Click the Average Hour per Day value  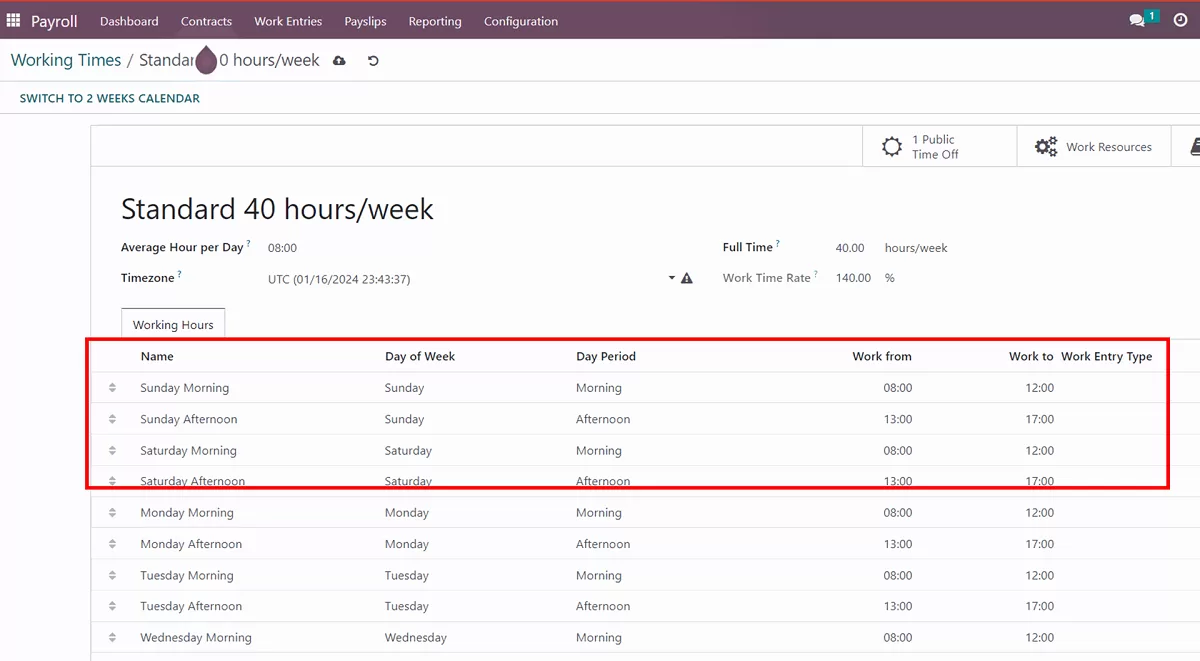(282, 248)
